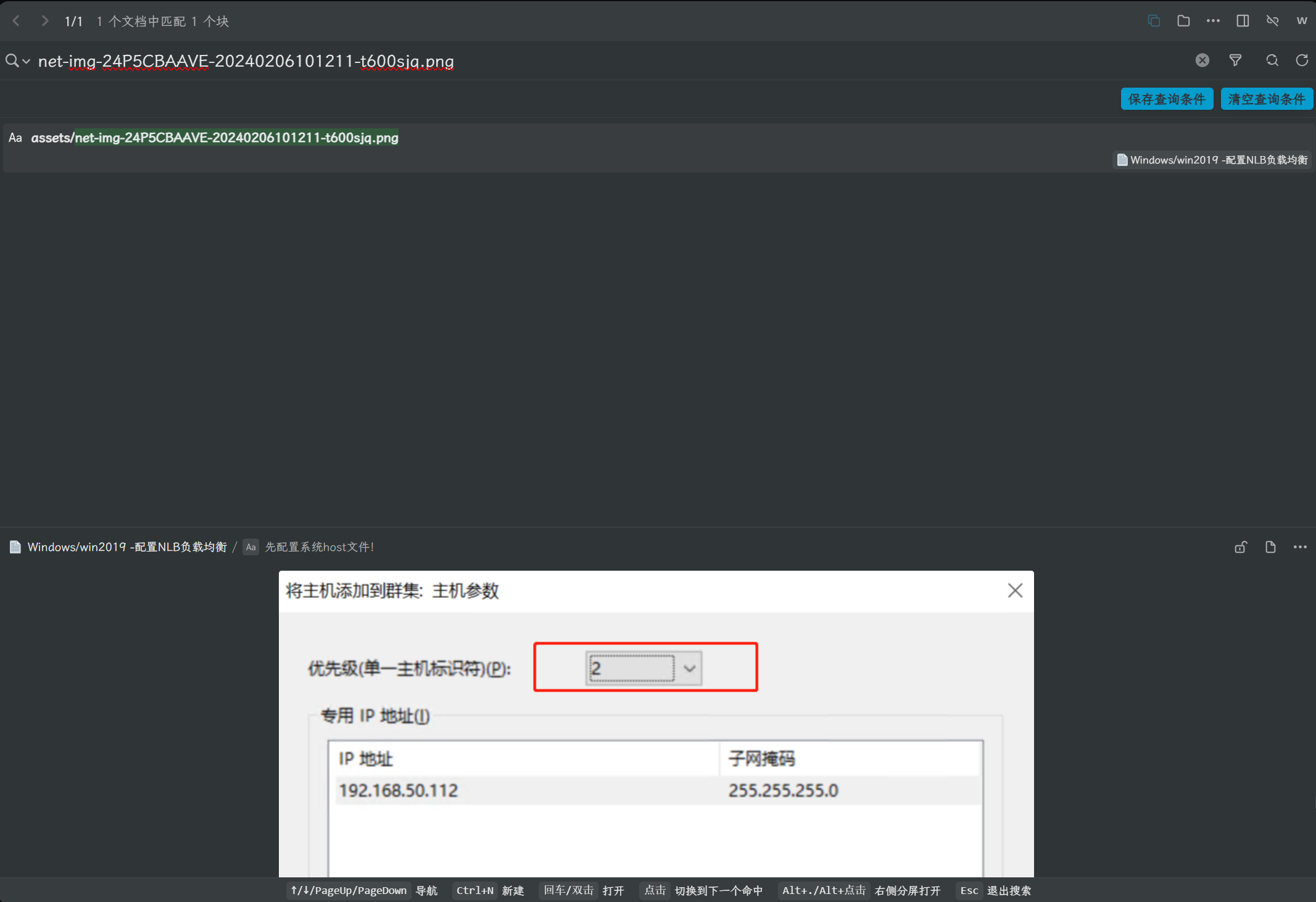Toggle the blue group-by-document icon
The width and height of the screenshot is (1316, 902).
pos(1154,21)
